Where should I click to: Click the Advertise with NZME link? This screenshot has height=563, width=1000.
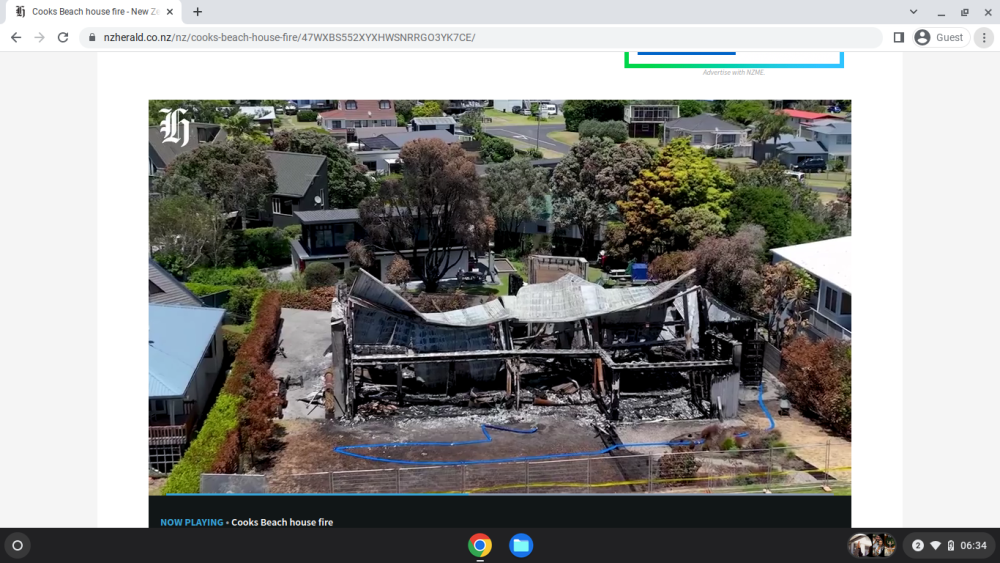tap(733, 73)
